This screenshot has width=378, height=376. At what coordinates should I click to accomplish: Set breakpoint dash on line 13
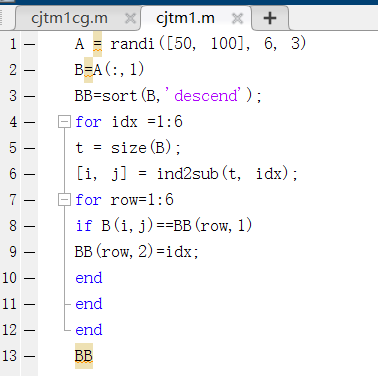coord(30,356)
